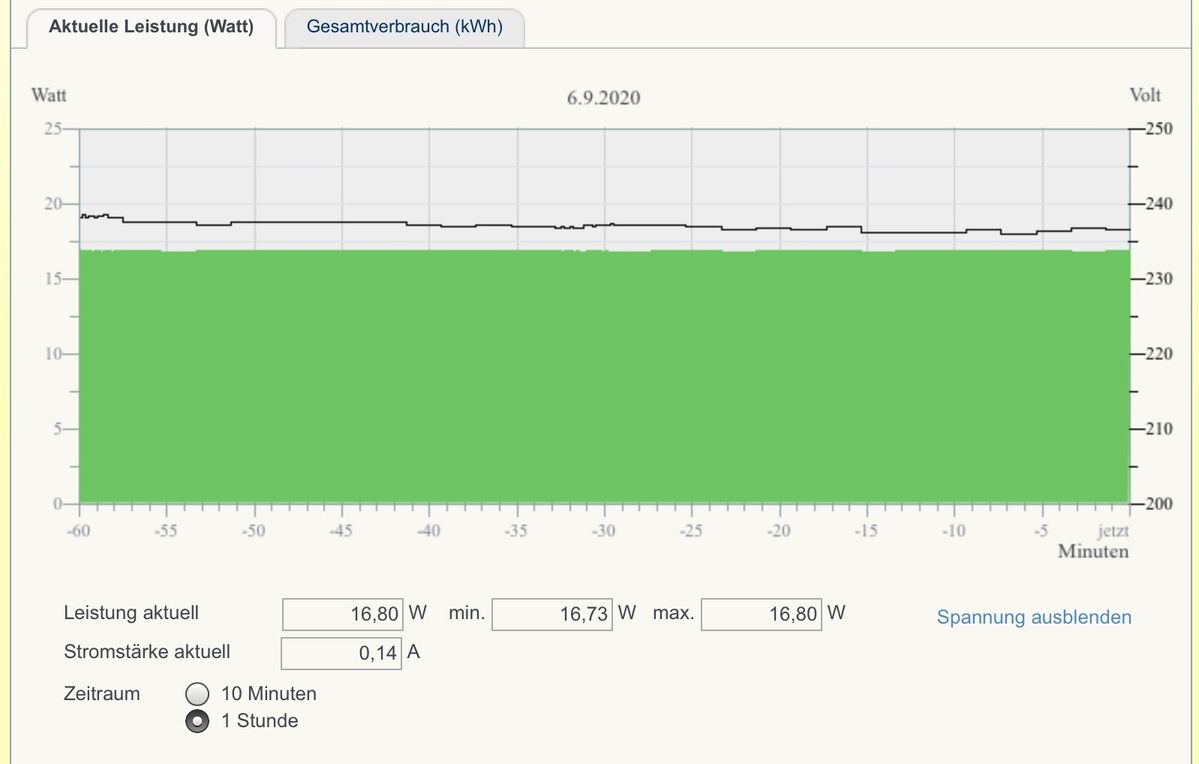The height and width of the screenshot is (764, 1199).
Task: Click the green power area in chart
Action: click(x=600, y=380)
